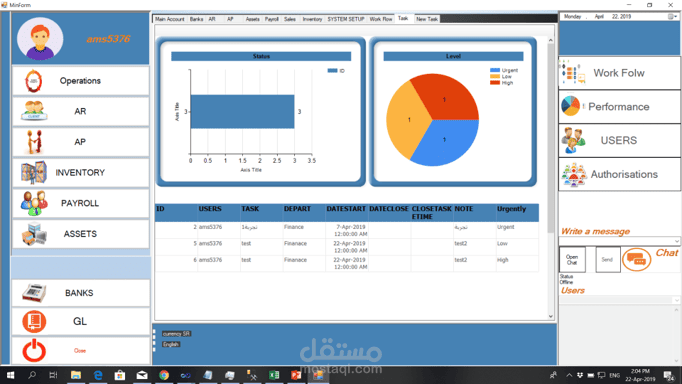Screen dimensions: 682x384
Task: Click the user avatar picture
Action: point(40,39)
